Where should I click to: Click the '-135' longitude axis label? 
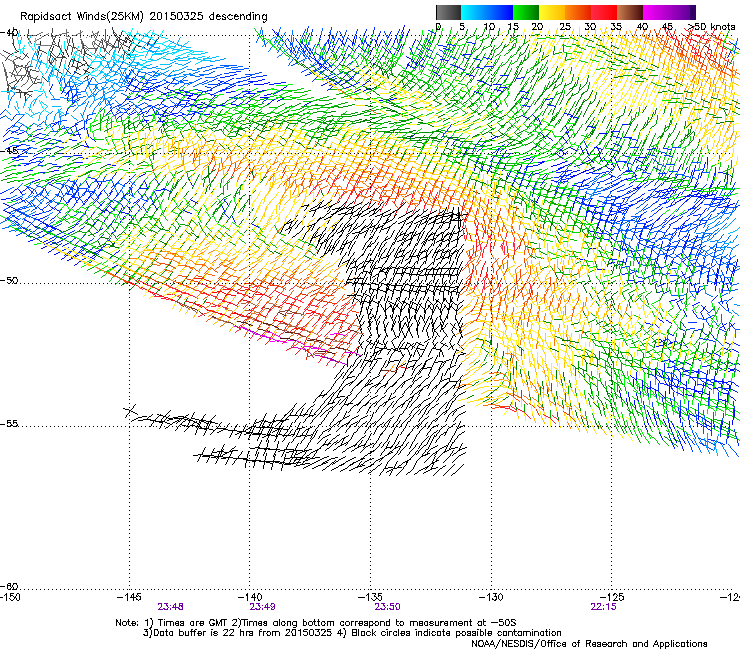click(370, 597)
